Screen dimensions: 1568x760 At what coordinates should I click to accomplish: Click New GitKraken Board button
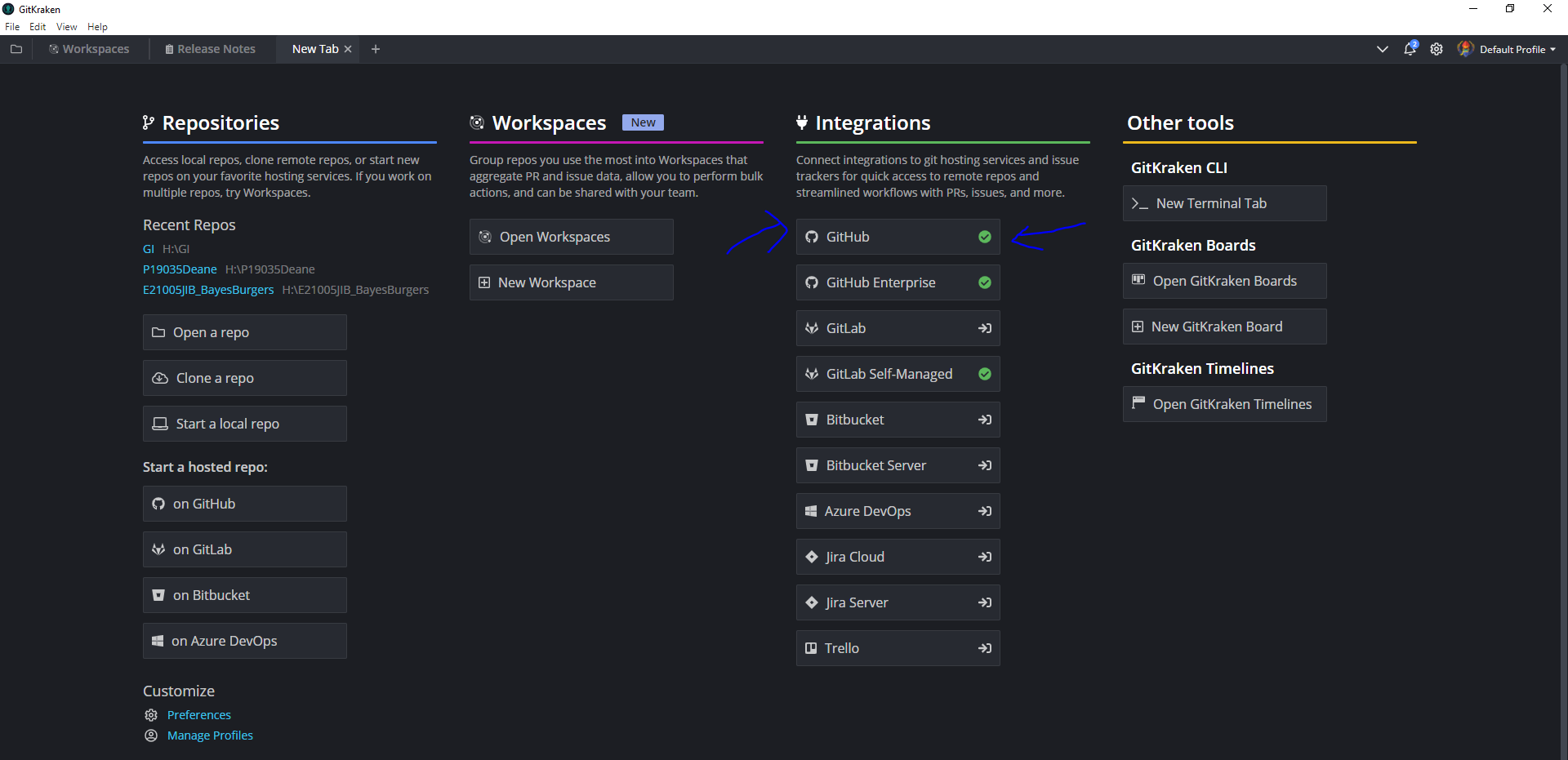tap(1225, 327)
